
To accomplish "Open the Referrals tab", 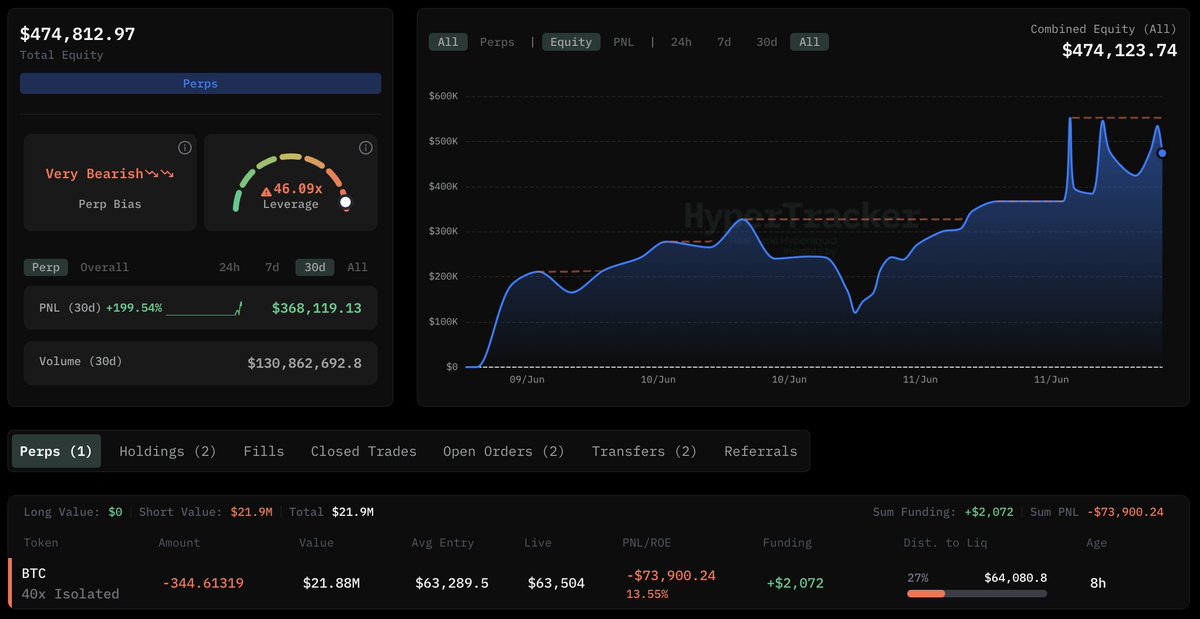I will [761, 451].
